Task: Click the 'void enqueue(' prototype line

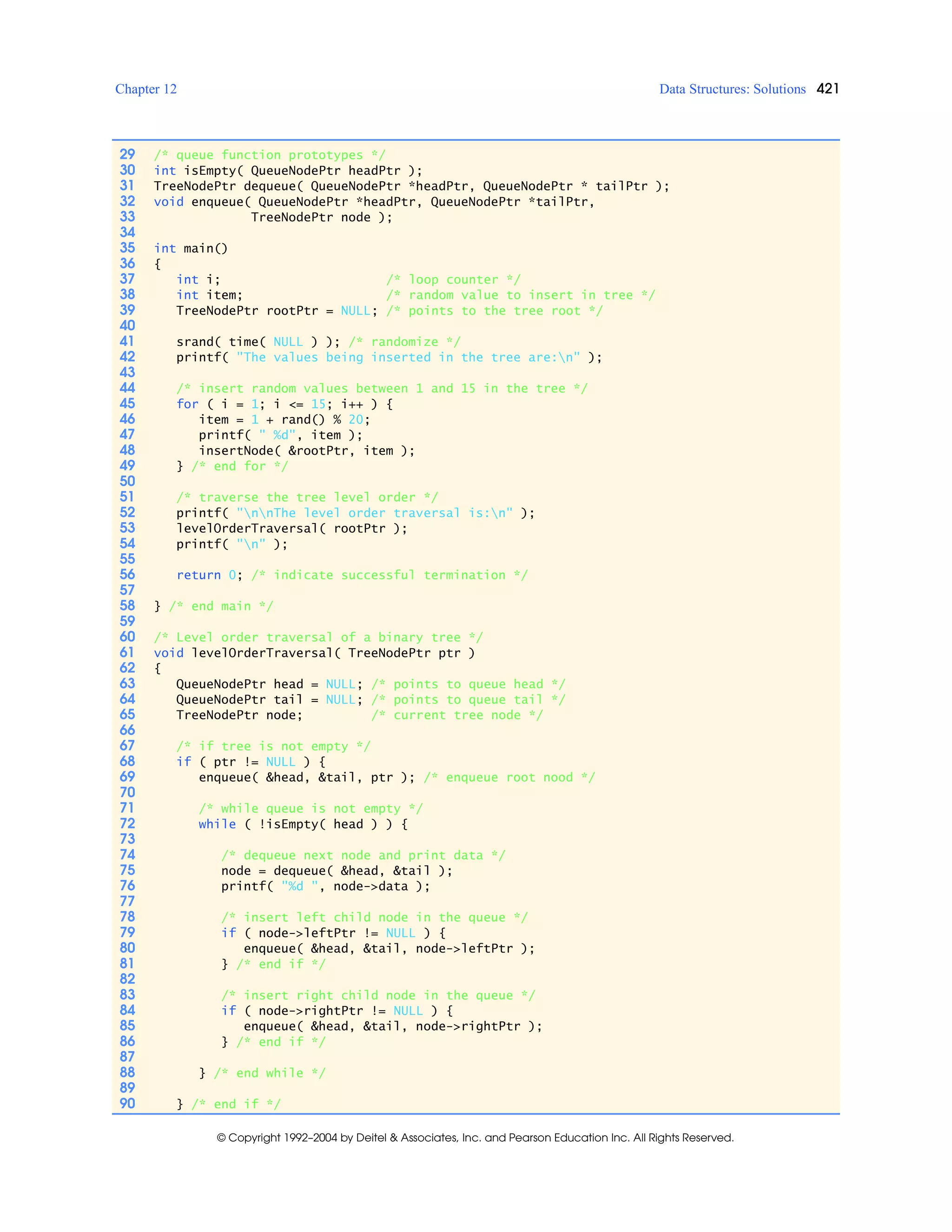Action: point(374,202)
